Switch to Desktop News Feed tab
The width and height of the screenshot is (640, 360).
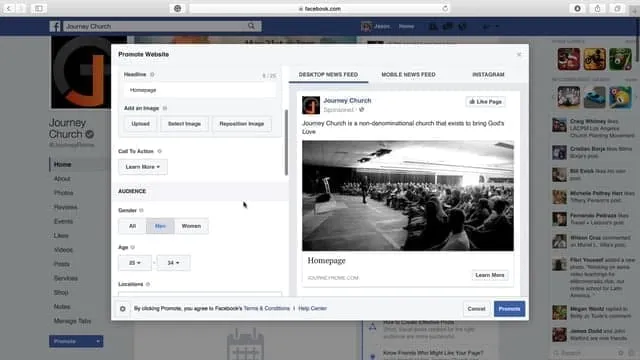click(x=328, y=75)
